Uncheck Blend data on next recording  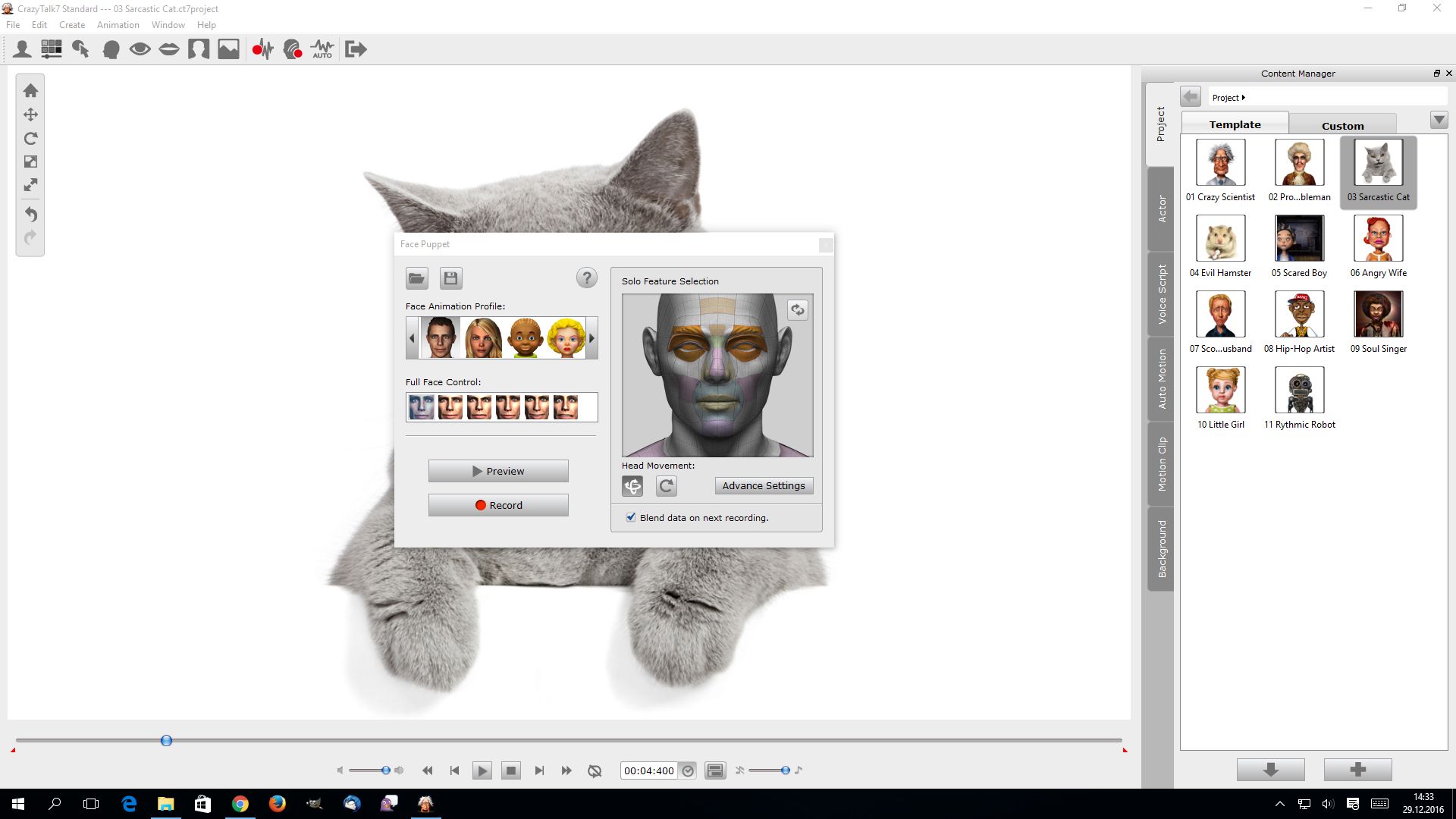point(631,517)
